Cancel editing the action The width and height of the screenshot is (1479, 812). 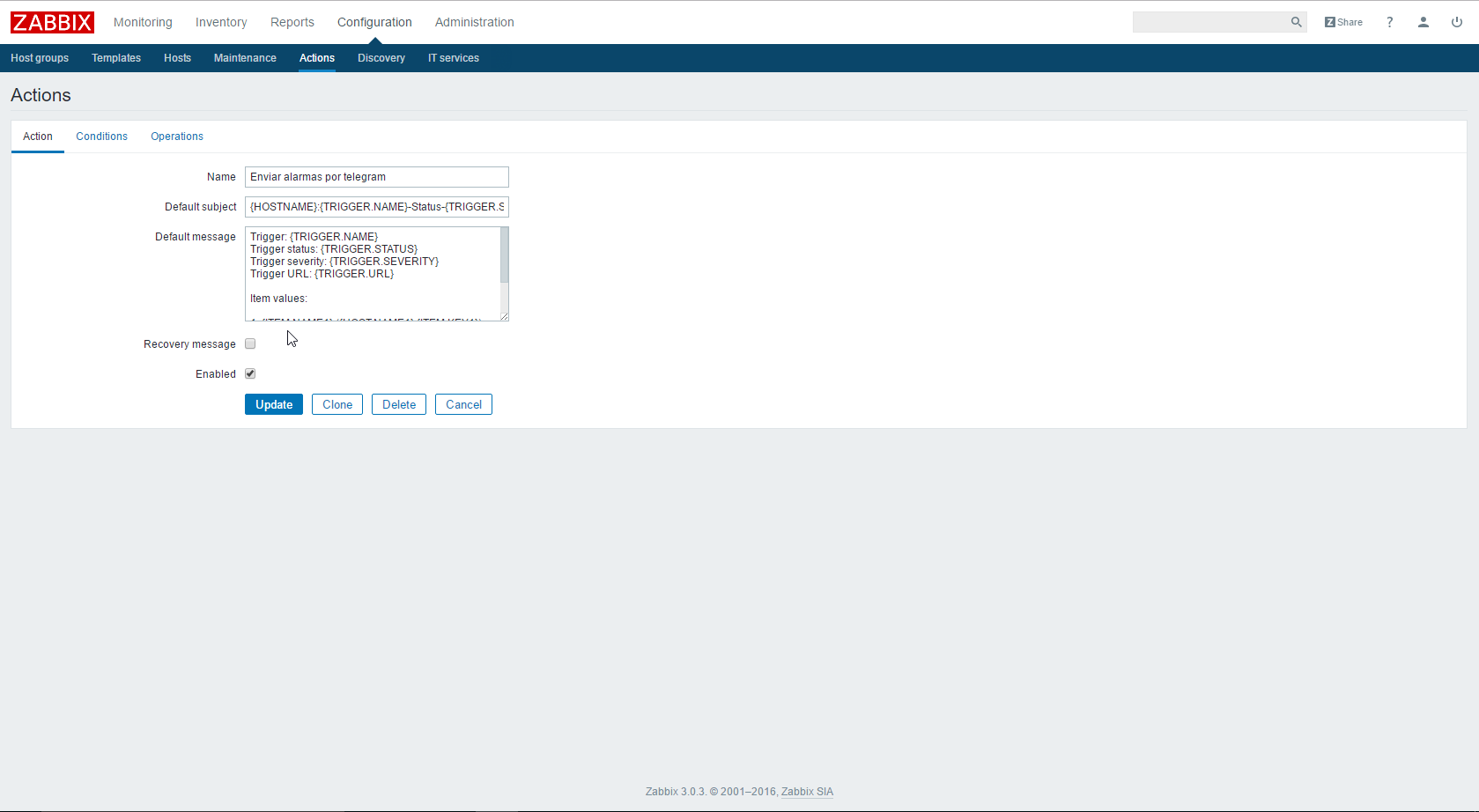463,404
